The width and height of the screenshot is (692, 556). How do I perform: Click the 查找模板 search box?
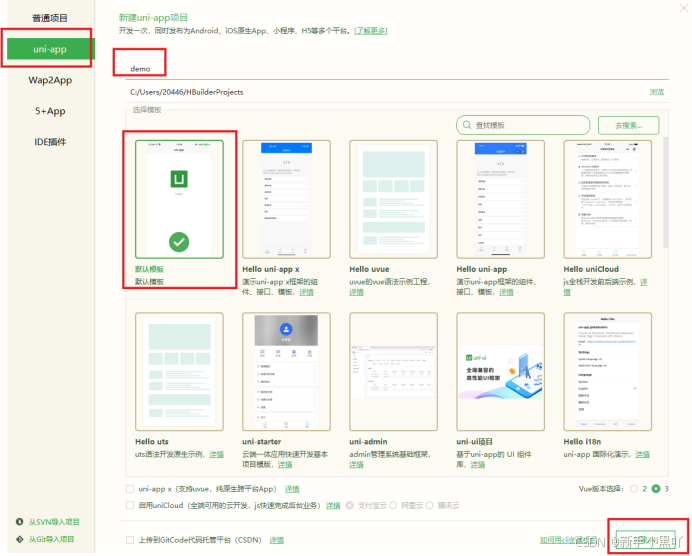click(523, 125)
